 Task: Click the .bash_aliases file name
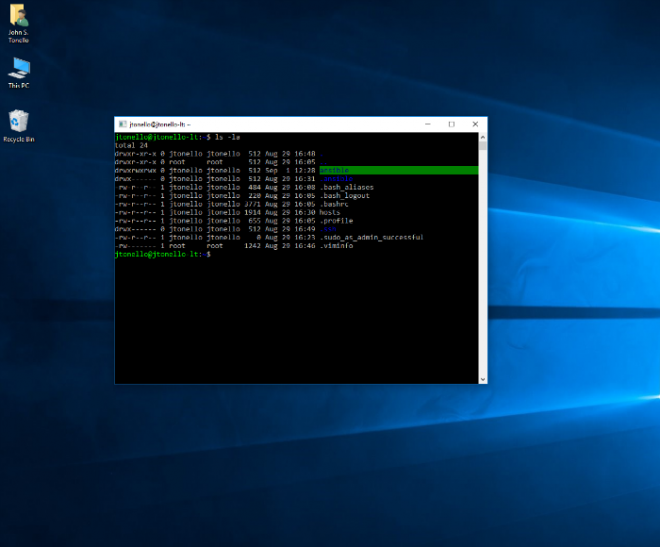coord(346,187)
